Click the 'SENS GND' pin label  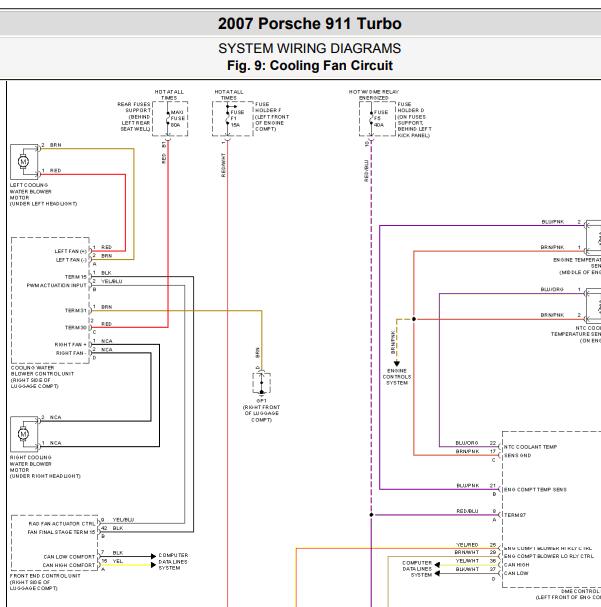tap(517, 455)
